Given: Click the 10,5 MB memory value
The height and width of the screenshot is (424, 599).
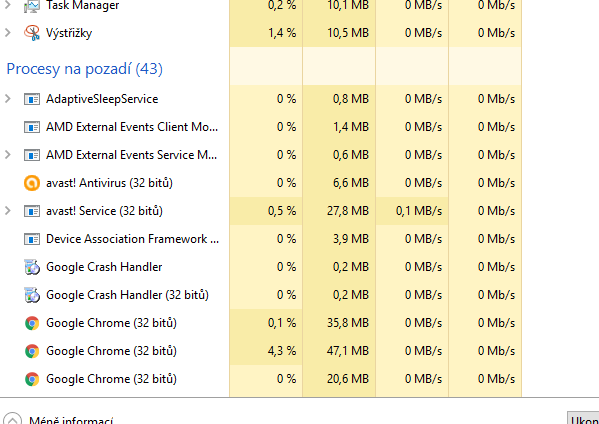Looking at the screenshot, I should pos(348,33).
